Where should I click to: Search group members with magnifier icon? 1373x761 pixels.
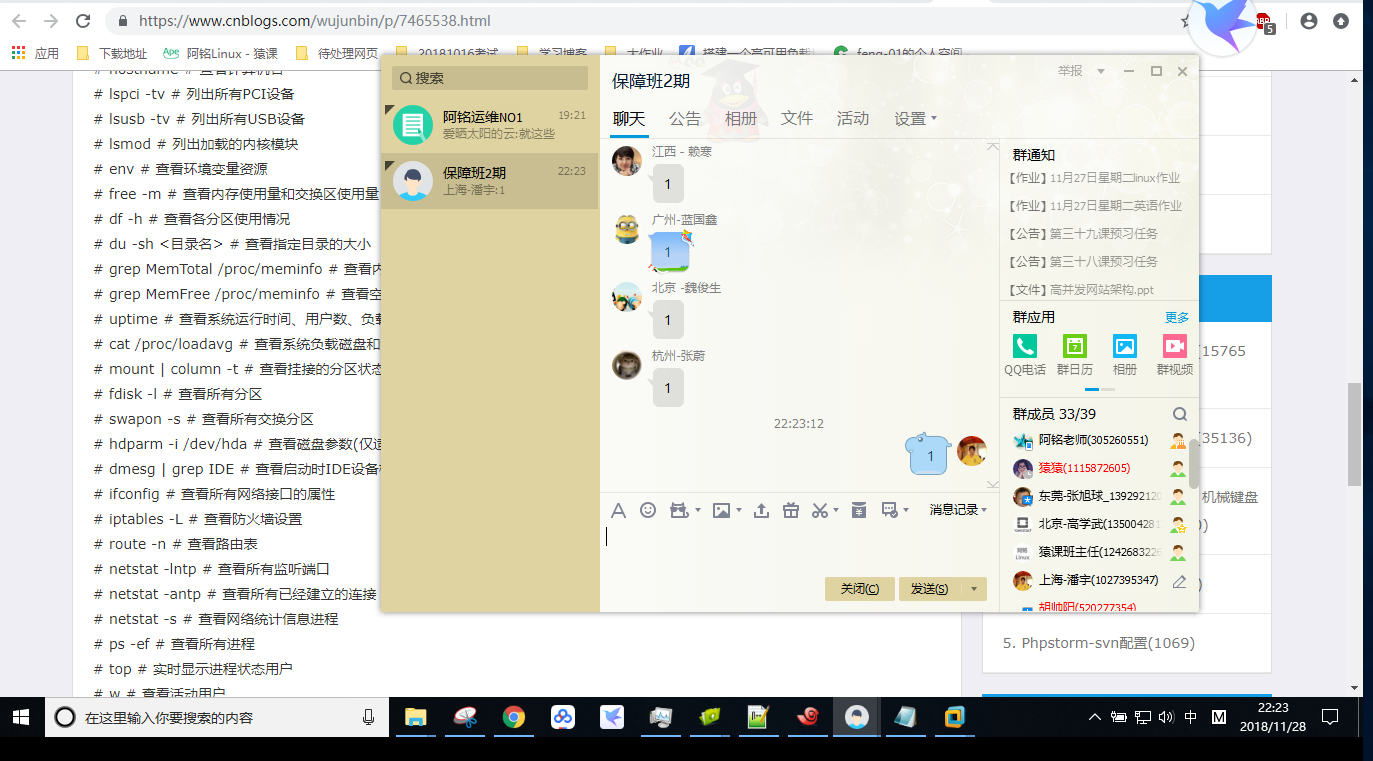pos(1180,414)
